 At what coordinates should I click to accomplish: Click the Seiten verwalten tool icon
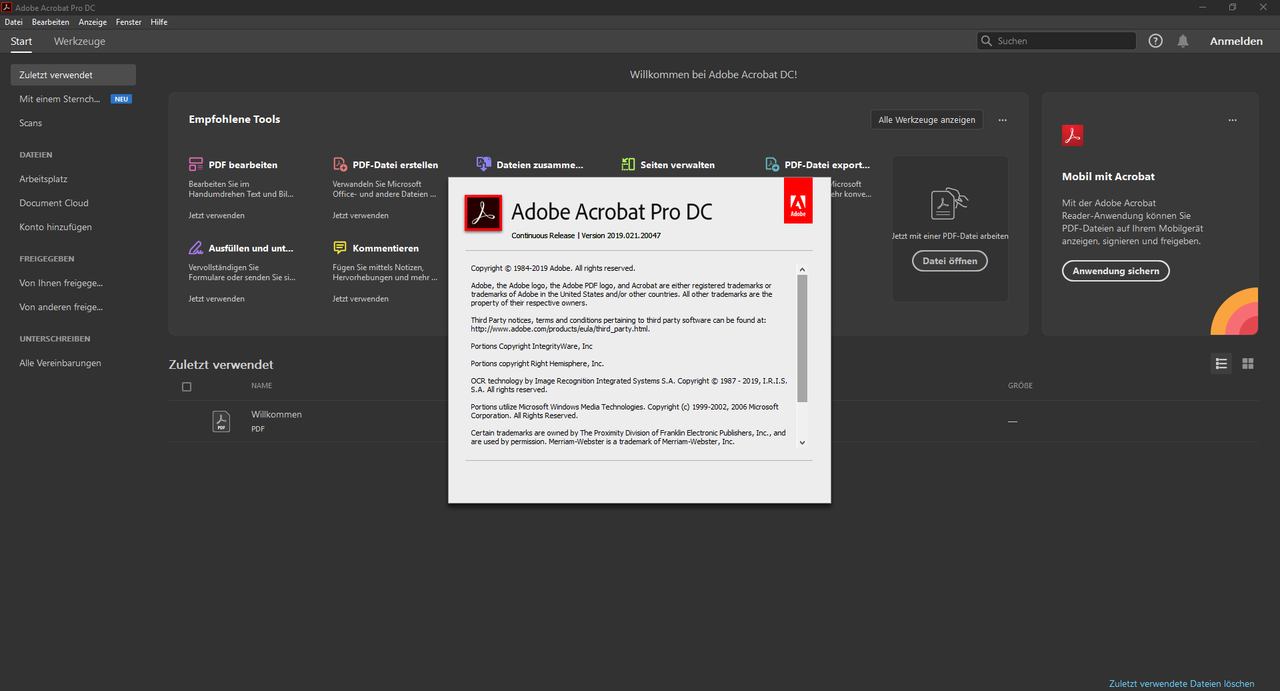(628, 164)
